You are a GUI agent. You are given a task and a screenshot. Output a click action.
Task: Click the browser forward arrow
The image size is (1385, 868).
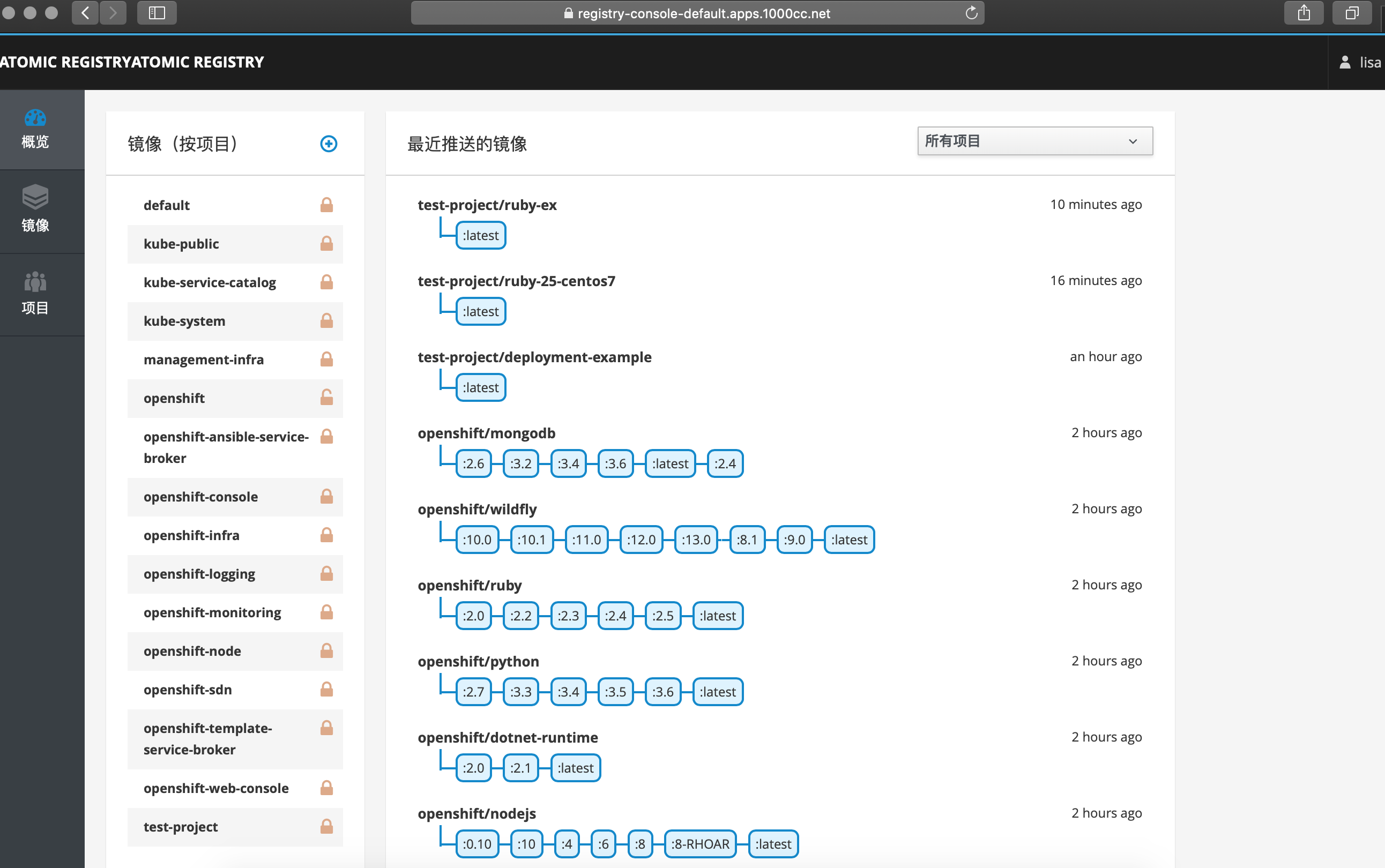(x=113, y=13)
